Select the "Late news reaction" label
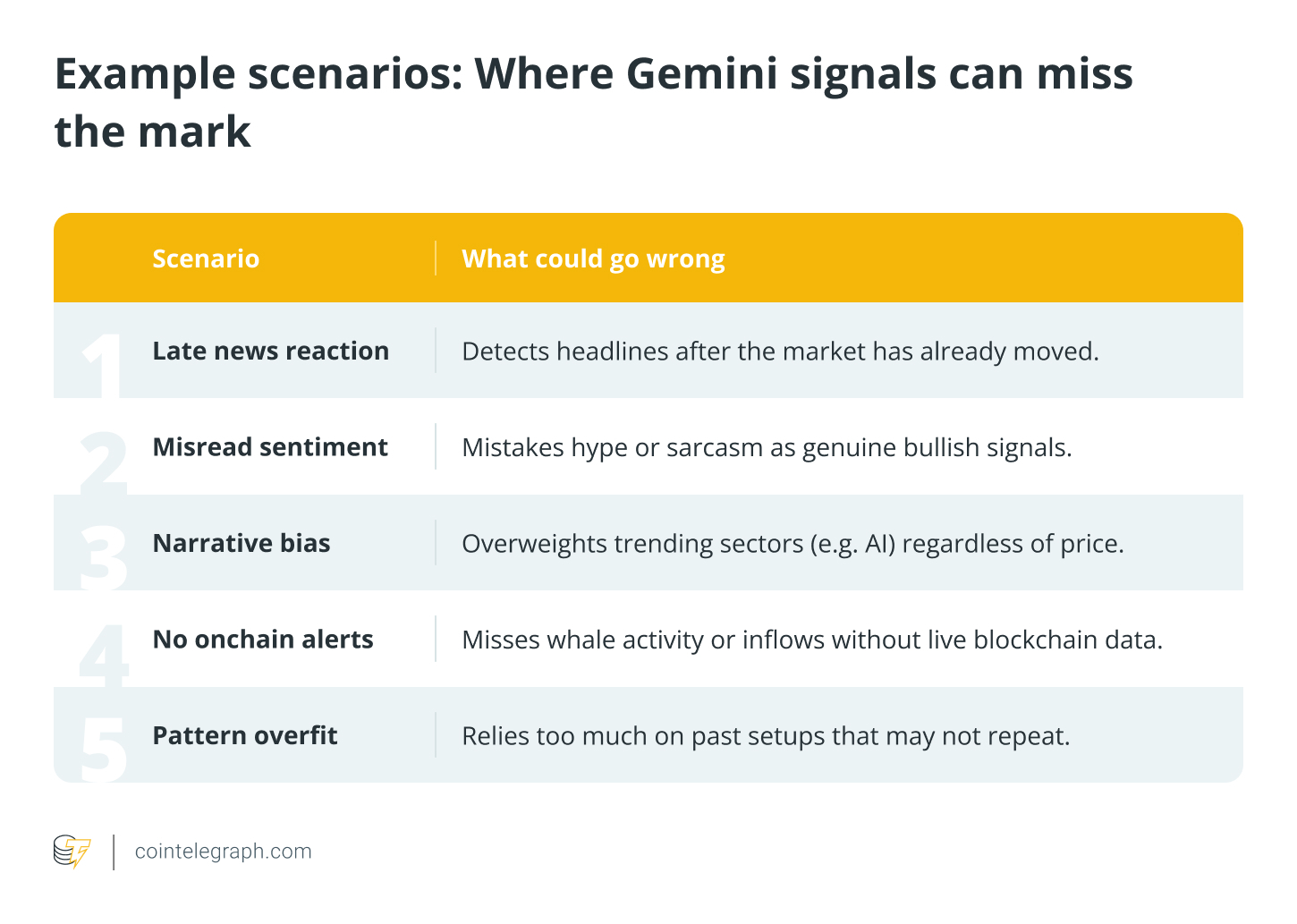Image resolution: width=1297 pixels, height=924 pixels. (x=270, y=351)
